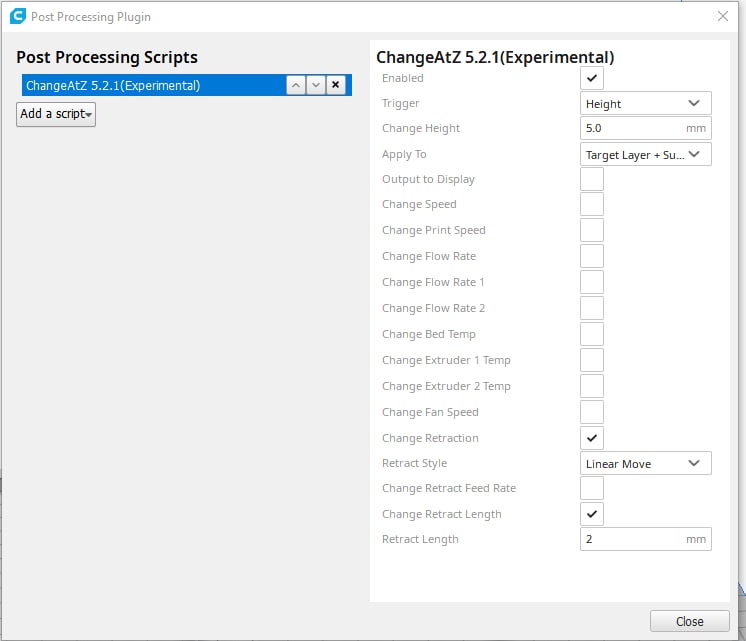Screen dimensions: 746x641
Task: Uncheck the Enabled checkbox
Action: (591, 78)
